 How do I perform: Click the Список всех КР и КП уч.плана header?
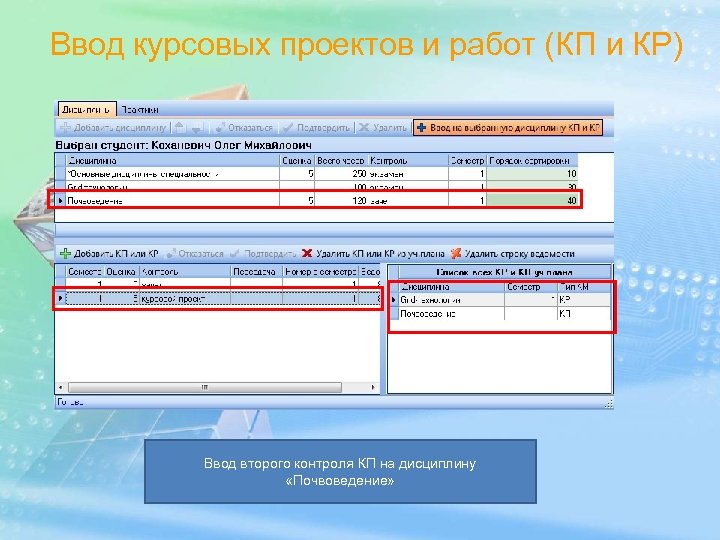pyautogui.click(x=505, y=272)
